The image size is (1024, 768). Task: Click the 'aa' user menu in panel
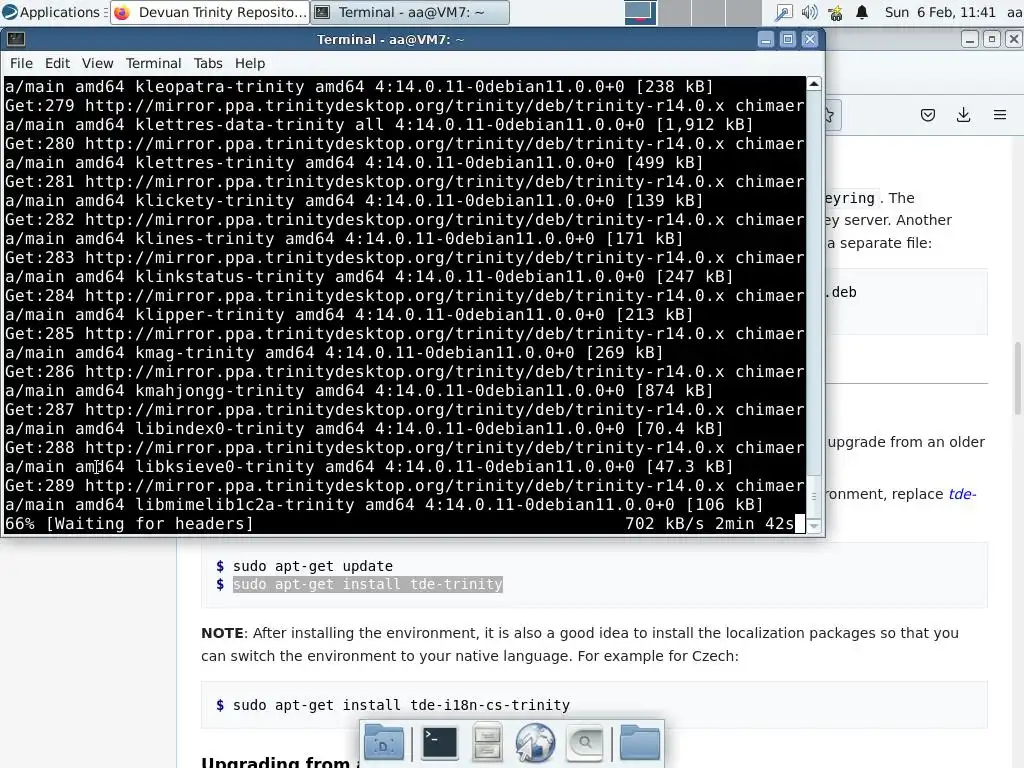coord(1014,12)
